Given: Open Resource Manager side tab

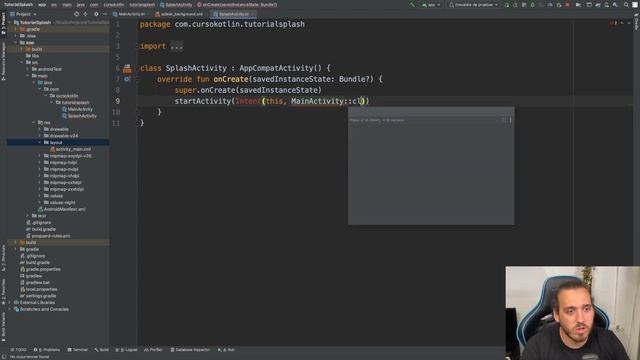Looking at the screenshot, I should tap(3, 61).
